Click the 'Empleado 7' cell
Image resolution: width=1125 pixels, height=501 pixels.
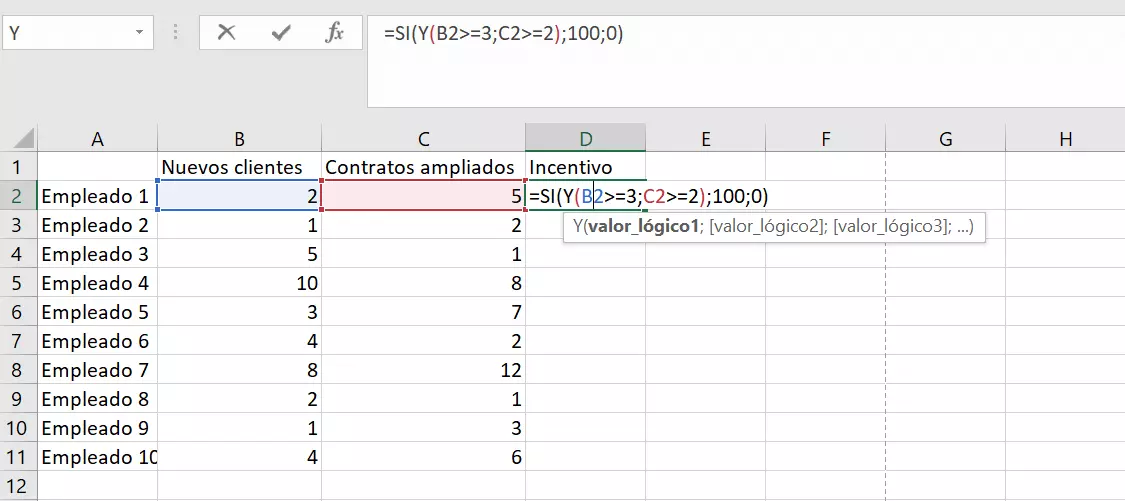(x=98, y=370)
